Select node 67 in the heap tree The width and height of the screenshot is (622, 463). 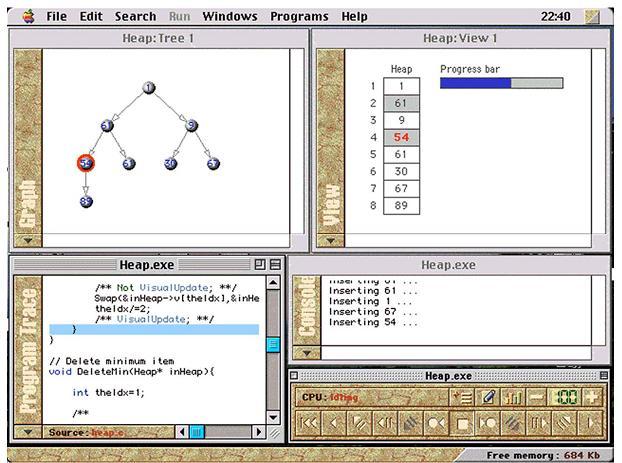pos(213,163)
